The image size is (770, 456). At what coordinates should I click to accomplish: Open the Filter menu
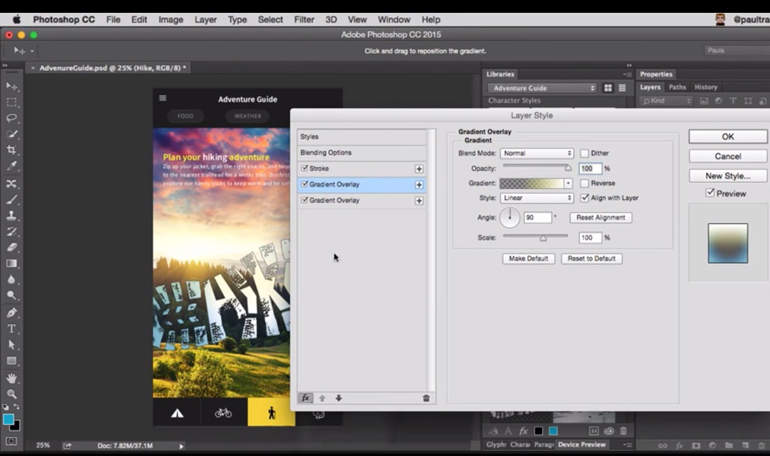pyautogui.click(x=304, y=19)
